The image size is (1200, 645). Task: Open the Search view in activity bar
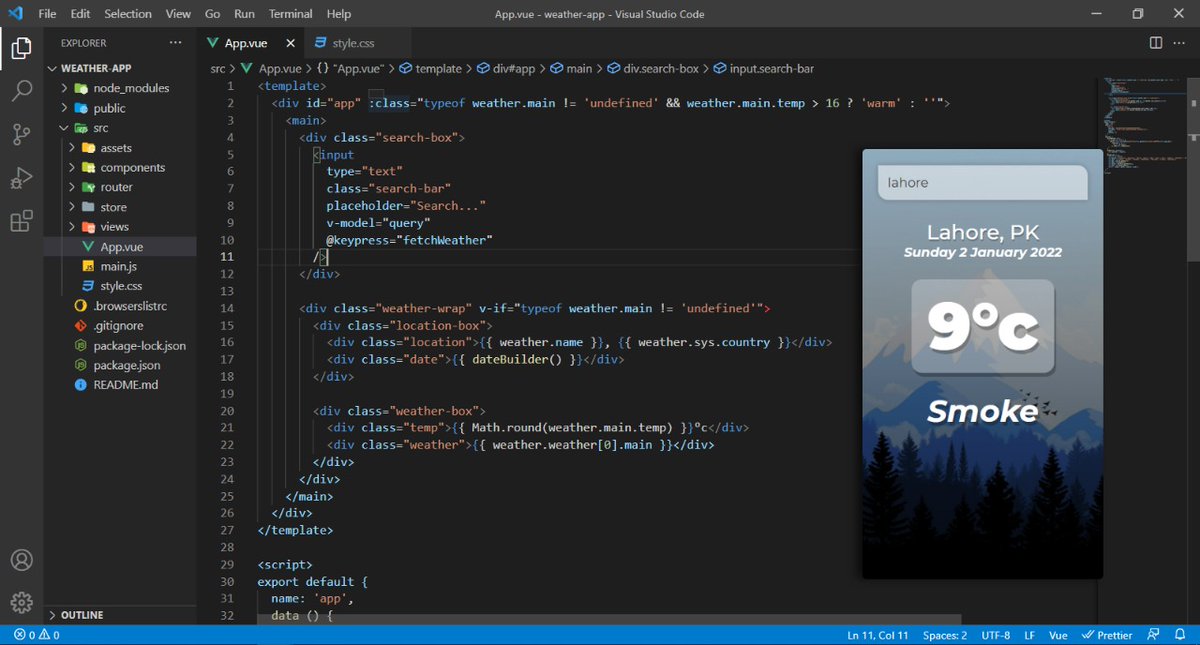(x=22, y=91)
